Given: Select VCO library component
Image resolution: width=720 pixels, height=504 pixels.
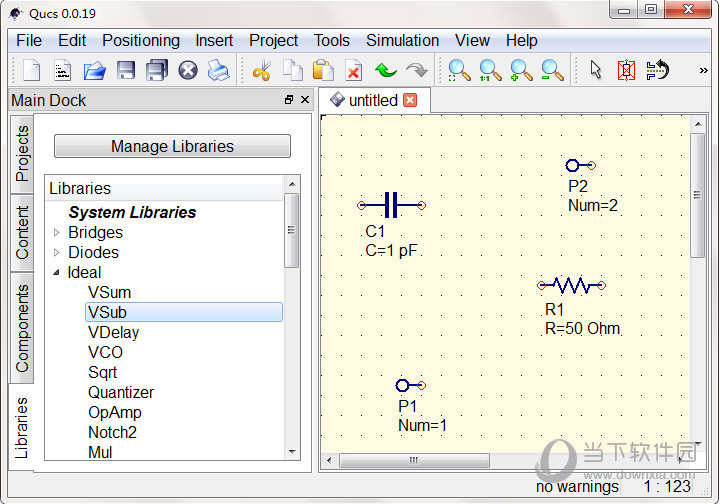Looking at the screenshot, I should (105, 353).
